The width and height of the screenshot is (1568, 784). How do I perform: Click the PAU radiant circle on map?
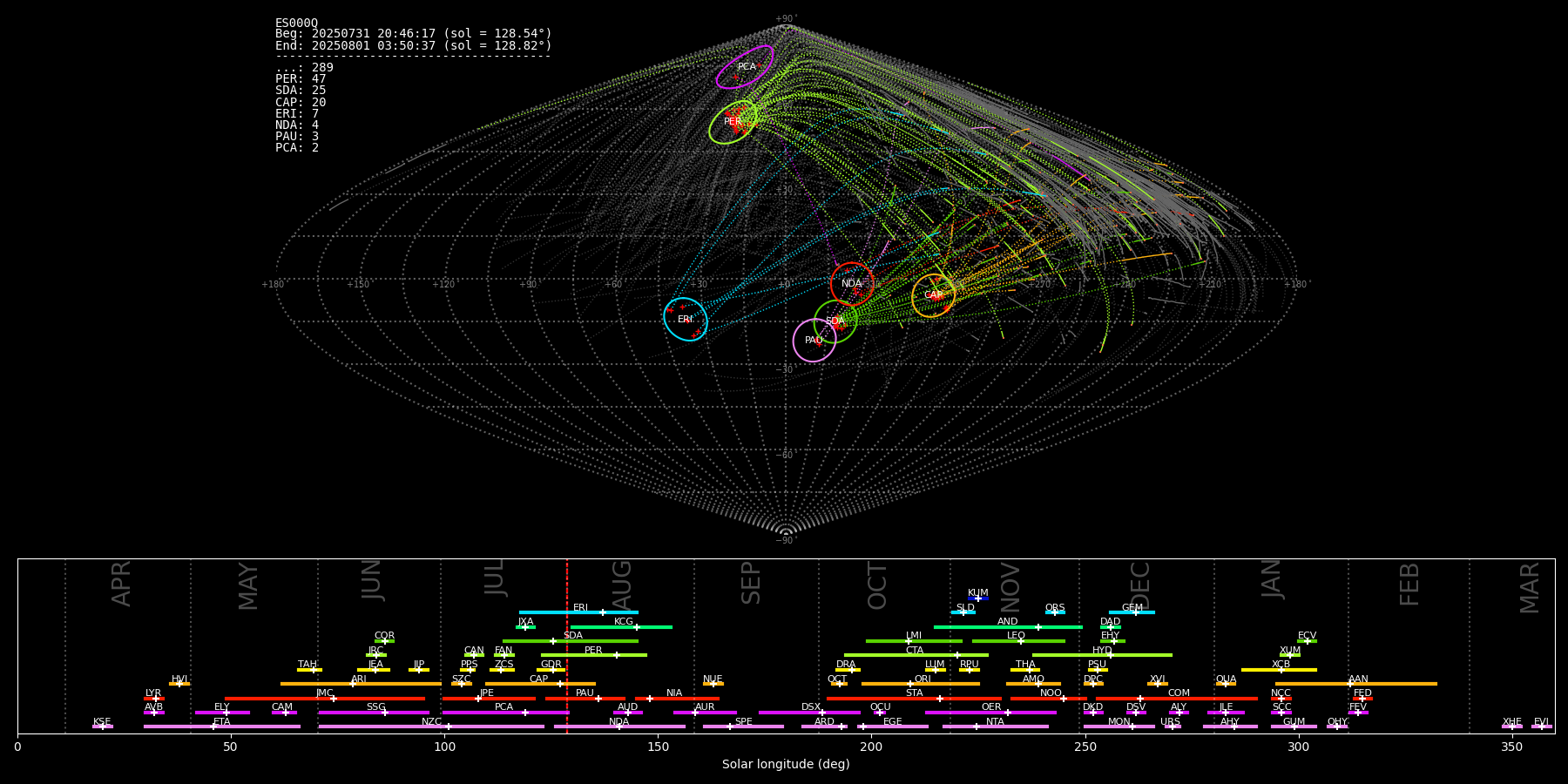coord(814,340)
